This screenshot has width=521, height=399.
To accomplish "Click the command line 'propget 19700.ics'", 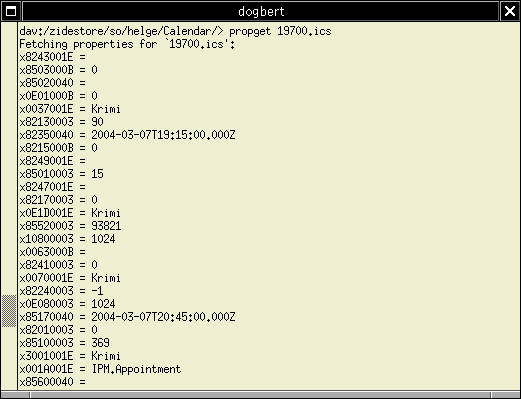I will pos(280,31).
